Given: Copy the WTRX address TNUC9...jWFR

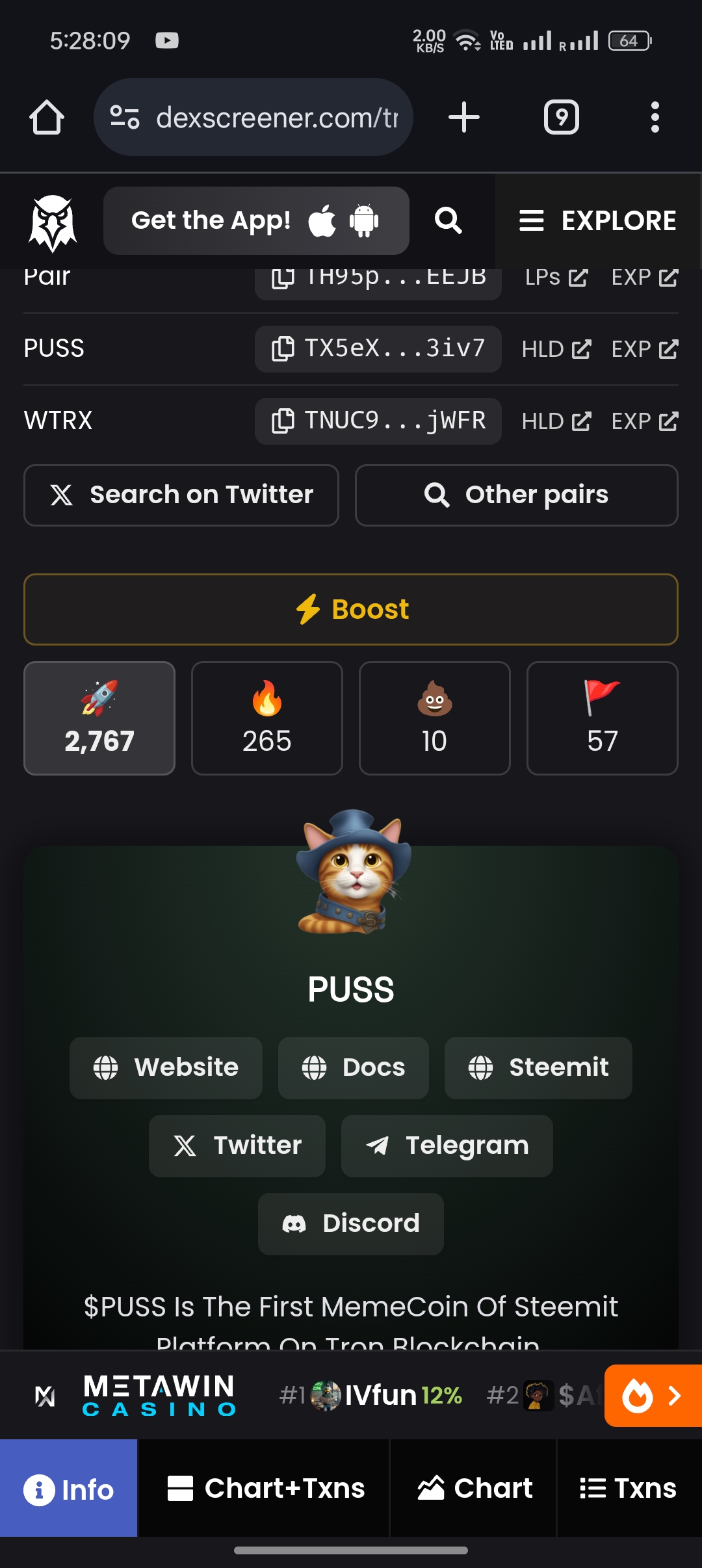Looking at the screenshot, I should pyautogui.click(x=378, y=421).
